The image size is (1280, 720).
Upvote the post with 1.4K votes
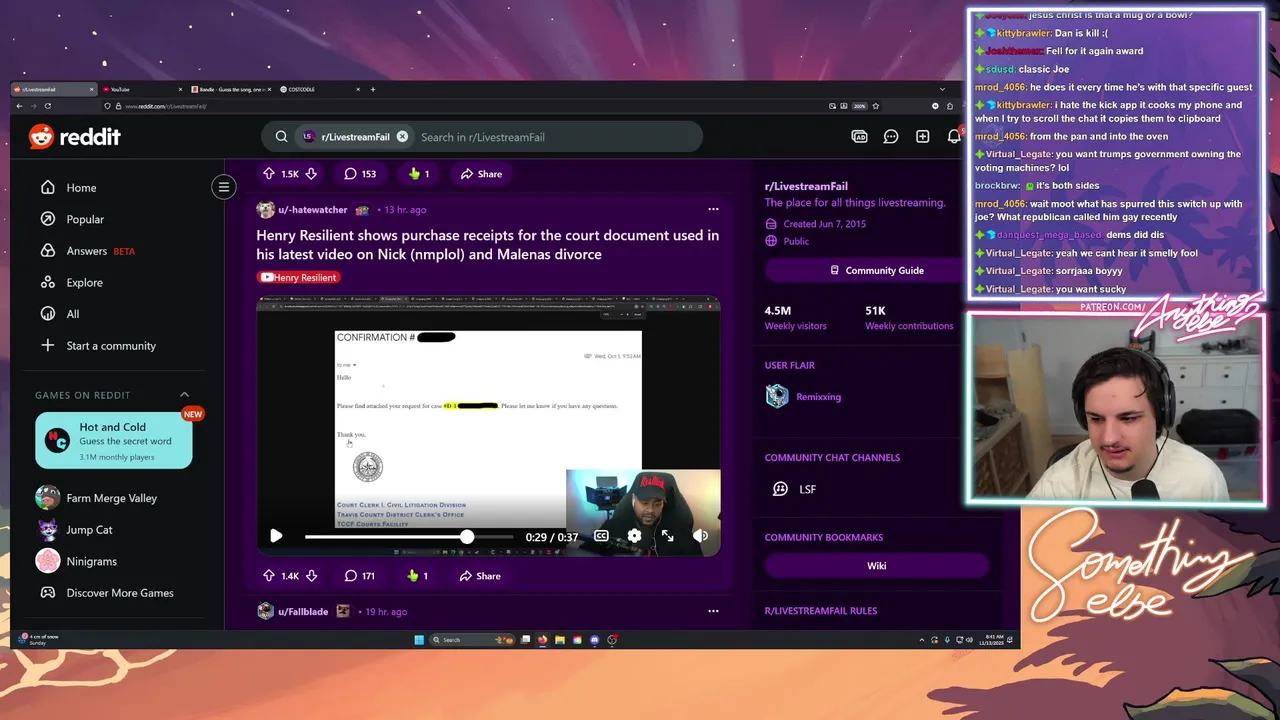[x=268, y=576]
